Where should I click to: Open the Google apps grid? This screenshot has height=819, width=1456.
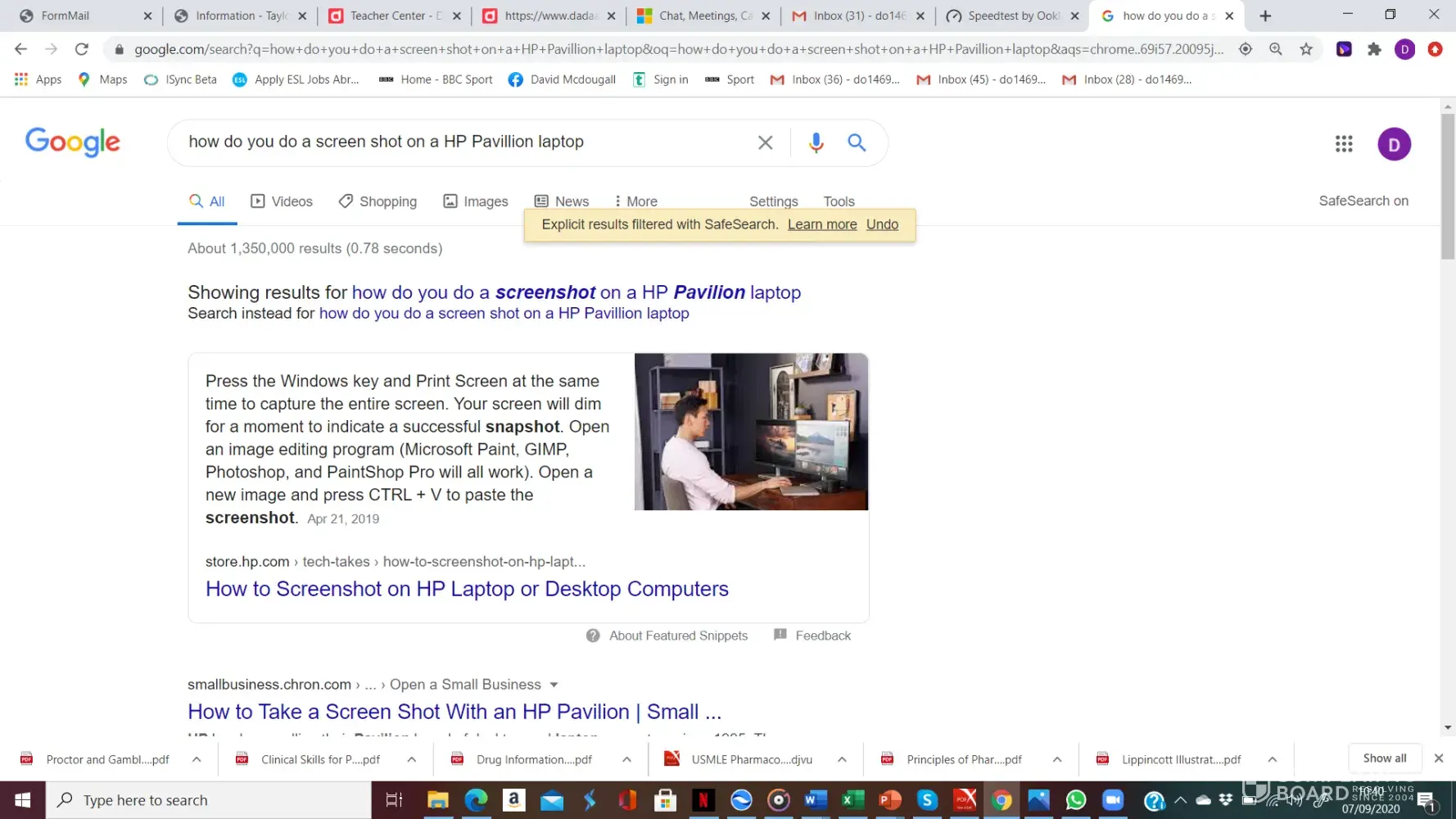click(1344, 144)
